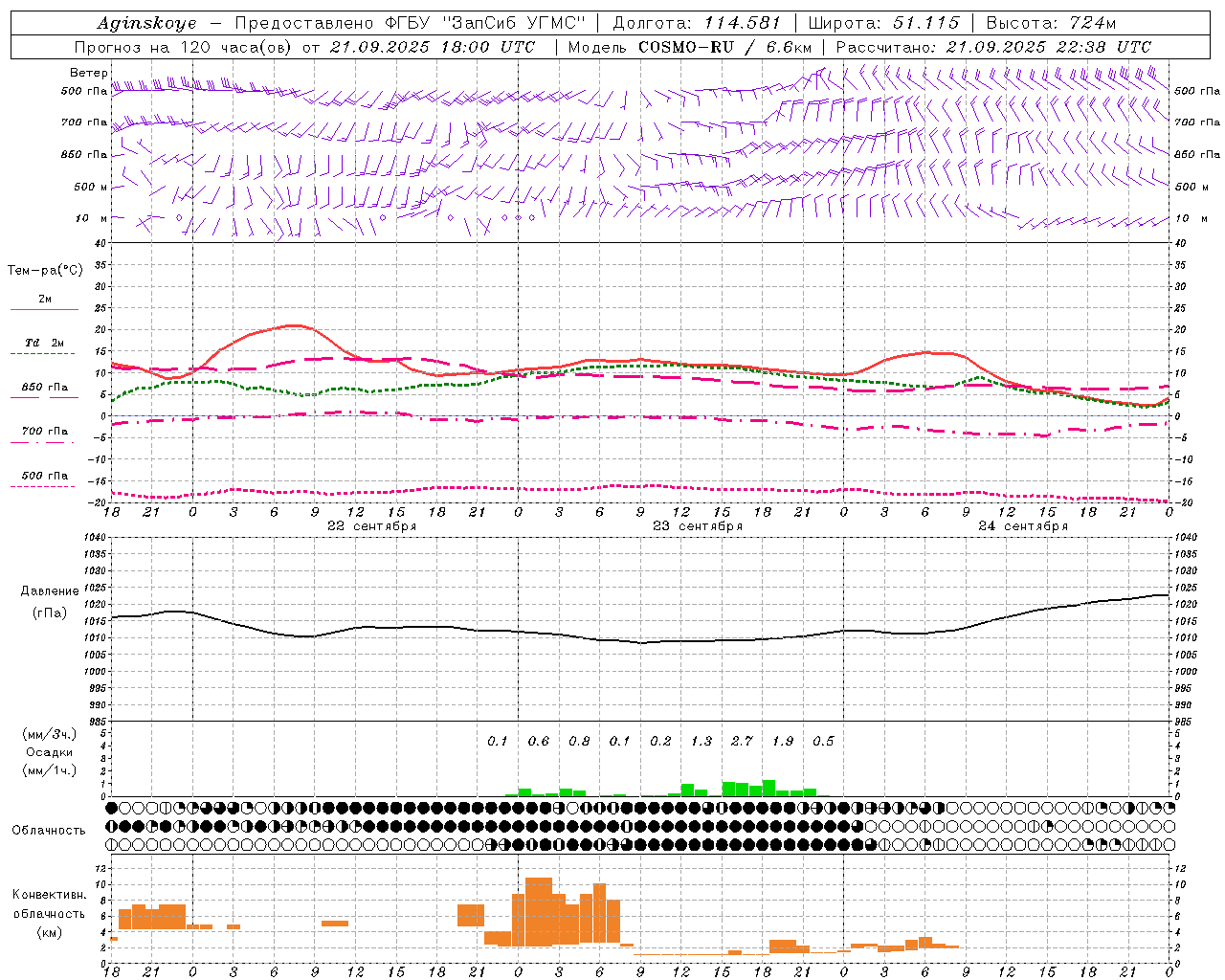Click the Осадки precipitation label

[x=50, y=752]
